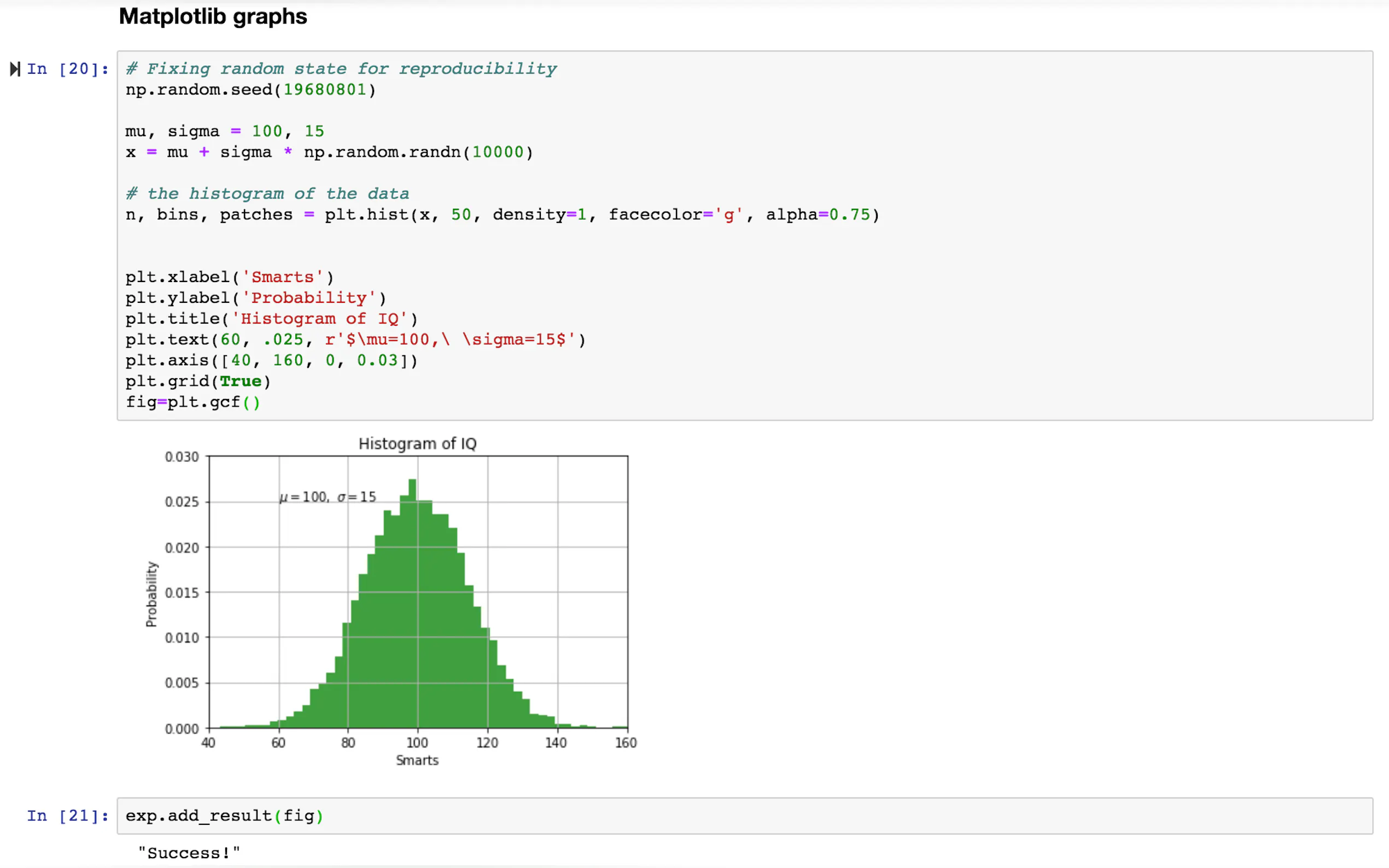
Task: Click the 'Fixing random state' comment line
Action: tap(341, 69)
